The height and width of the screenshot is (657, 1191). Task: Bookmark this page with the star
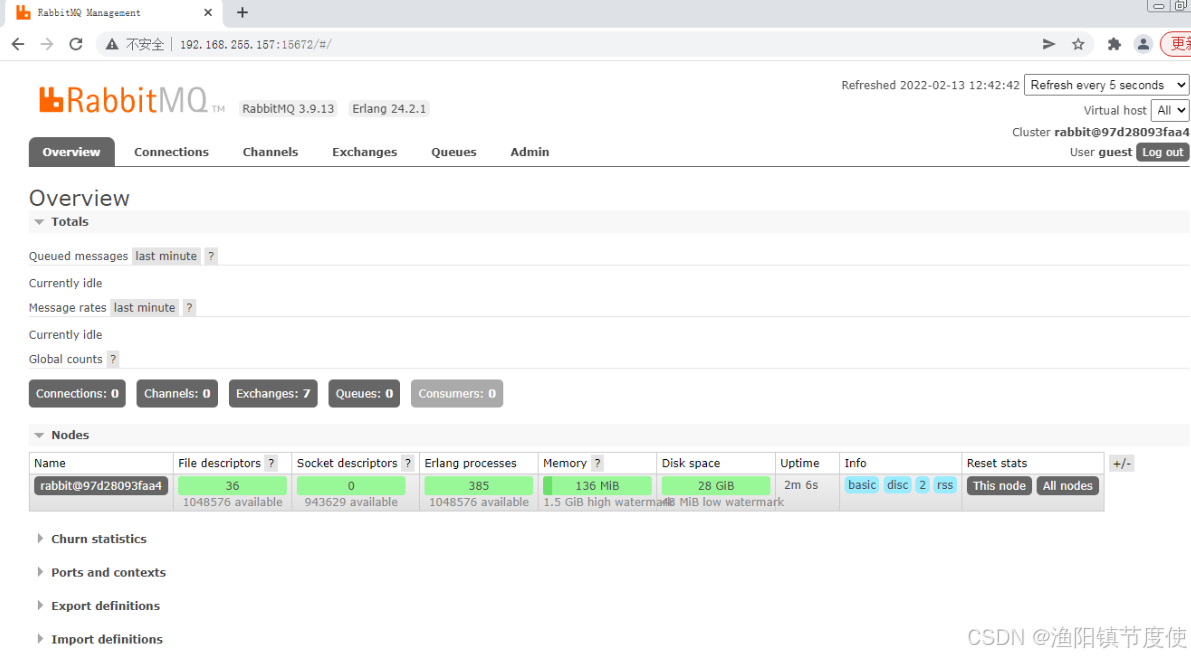(x=1078, y=44)
